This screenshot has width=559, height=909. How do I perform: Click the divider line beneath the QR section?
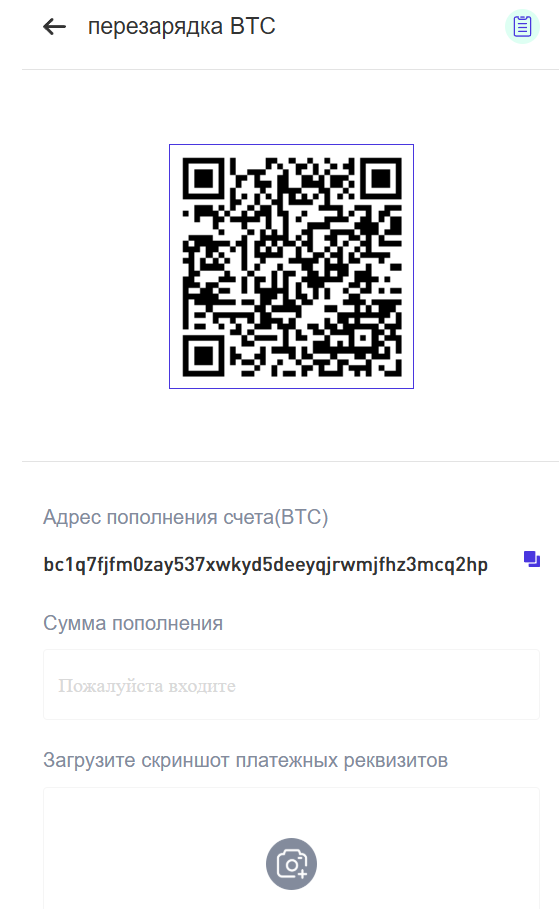(x=291, y=461)
